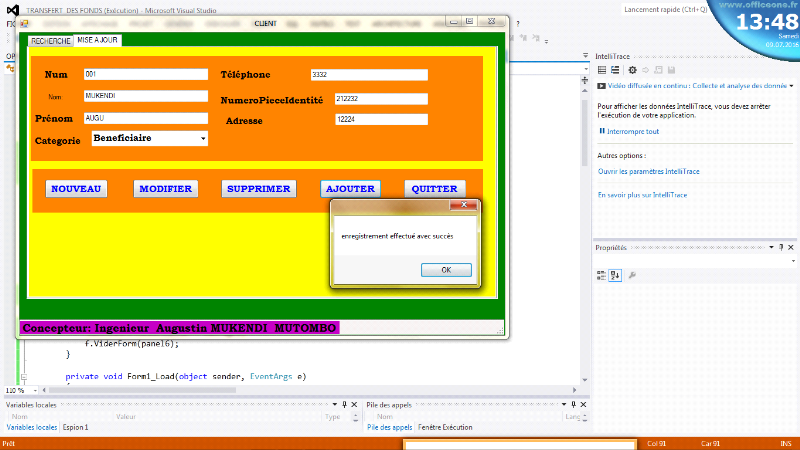Viewport: 800px width, 450px height.
Task: Click OK in the success message box
Action: 446,270
